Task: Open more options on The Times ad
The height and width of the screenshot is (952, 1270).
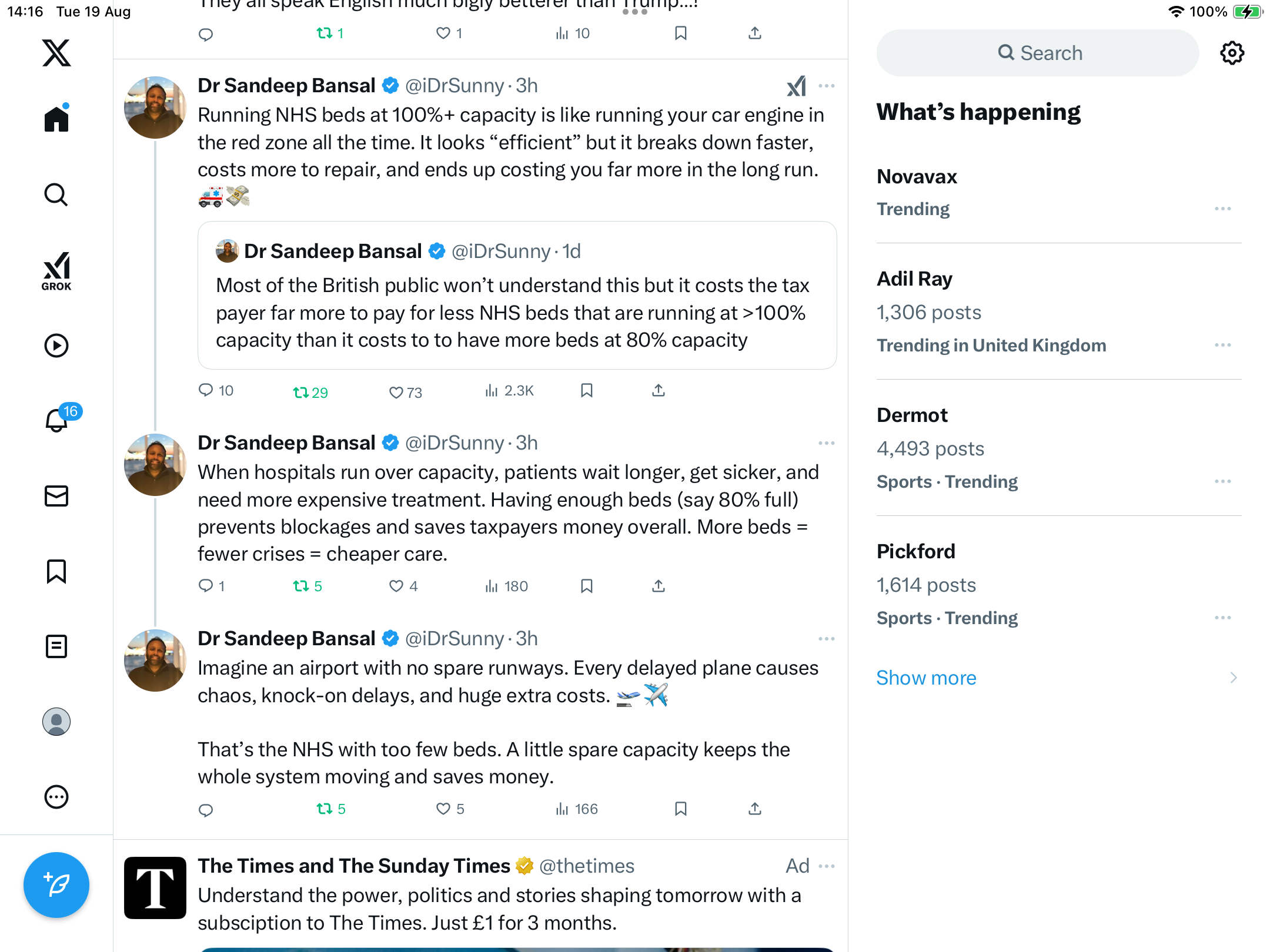Action: tap(826, 866)
